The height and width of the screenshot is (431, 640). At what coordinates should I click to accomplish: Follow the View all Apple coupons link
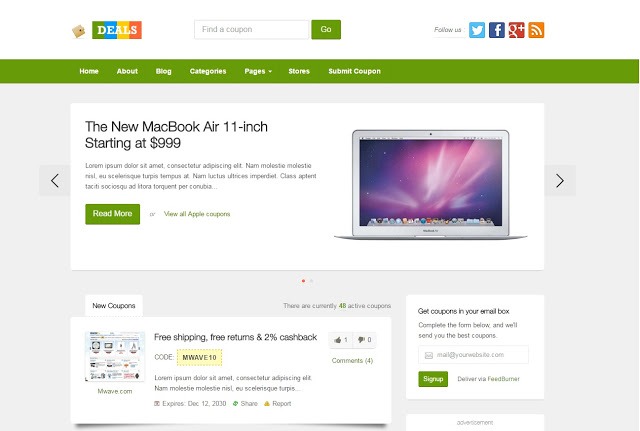pos(197,214)
